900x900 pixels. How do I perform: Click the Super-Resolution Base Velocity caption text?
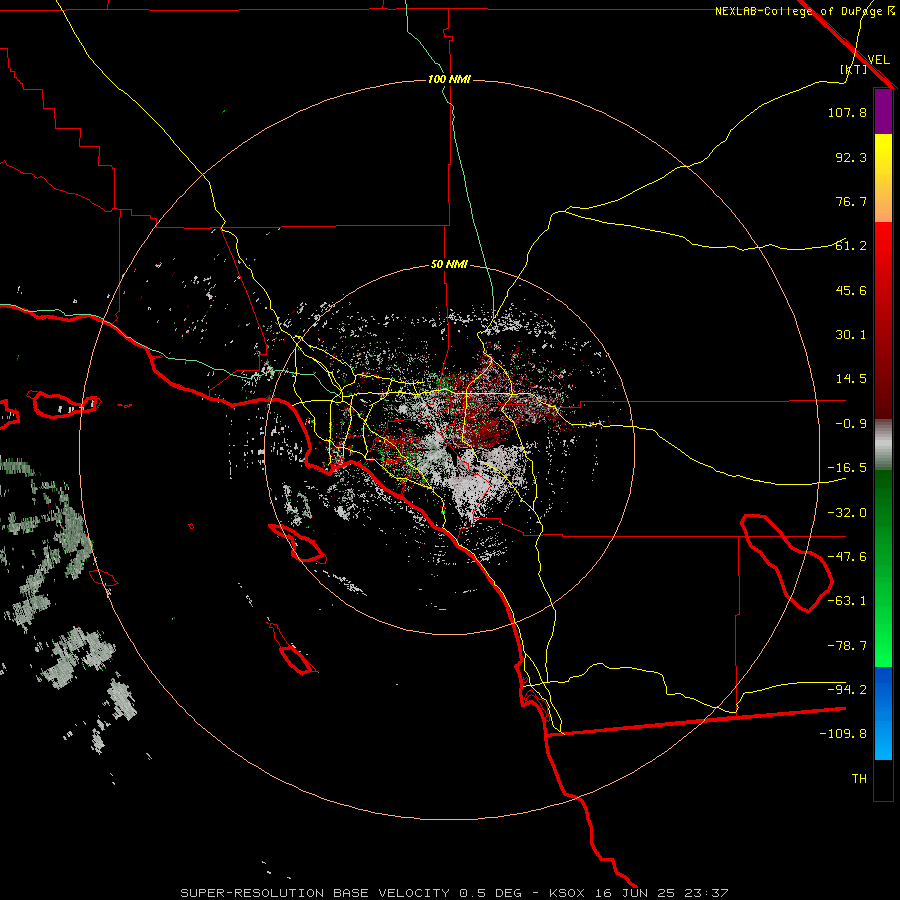coord(454,893)
